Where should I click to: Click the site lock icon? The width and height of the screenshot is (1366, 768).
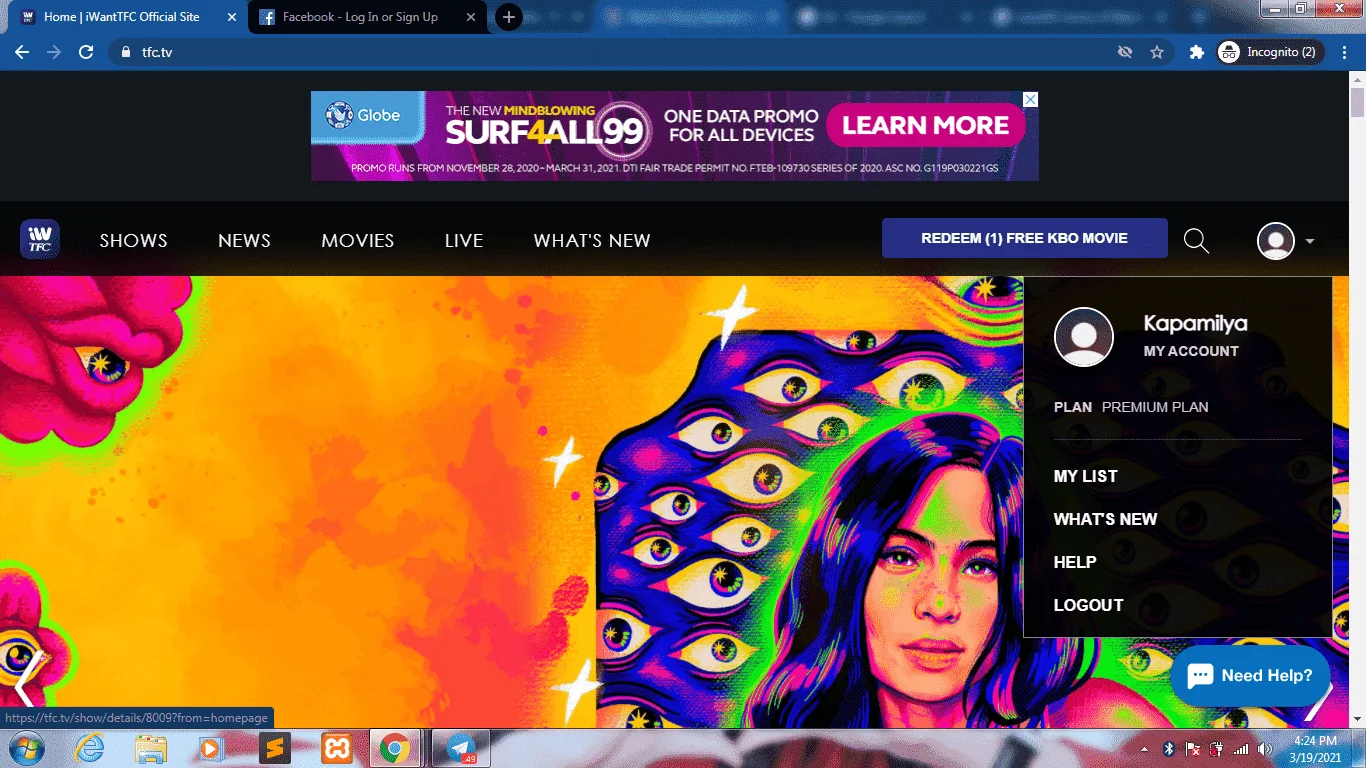(x=125, y=52)
